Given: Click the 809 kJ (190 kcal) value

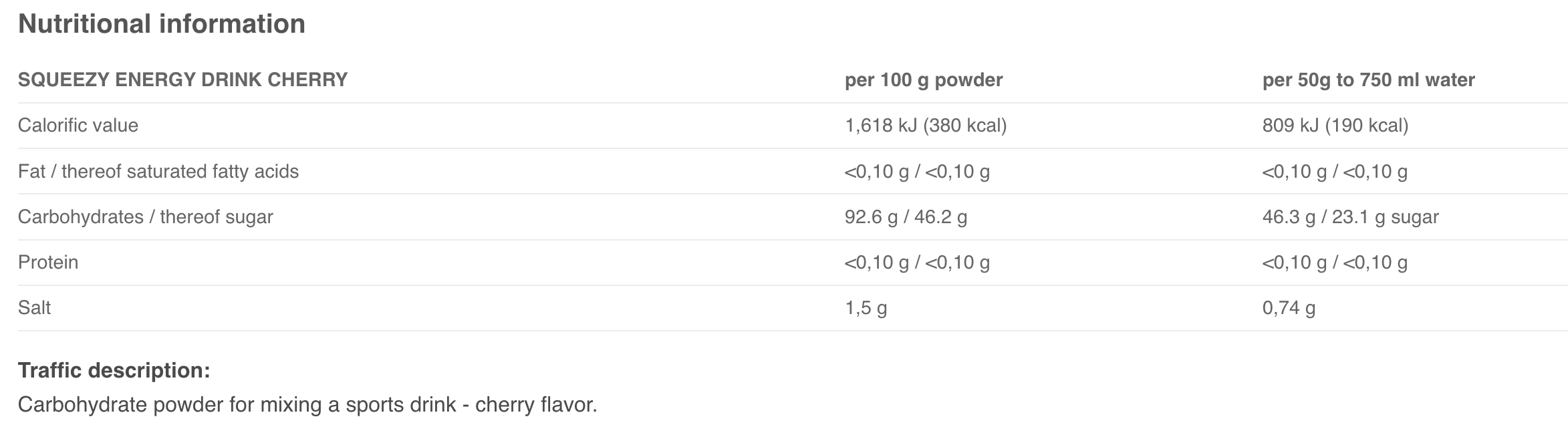Looking at the screenshot, I should point(1335,126).
